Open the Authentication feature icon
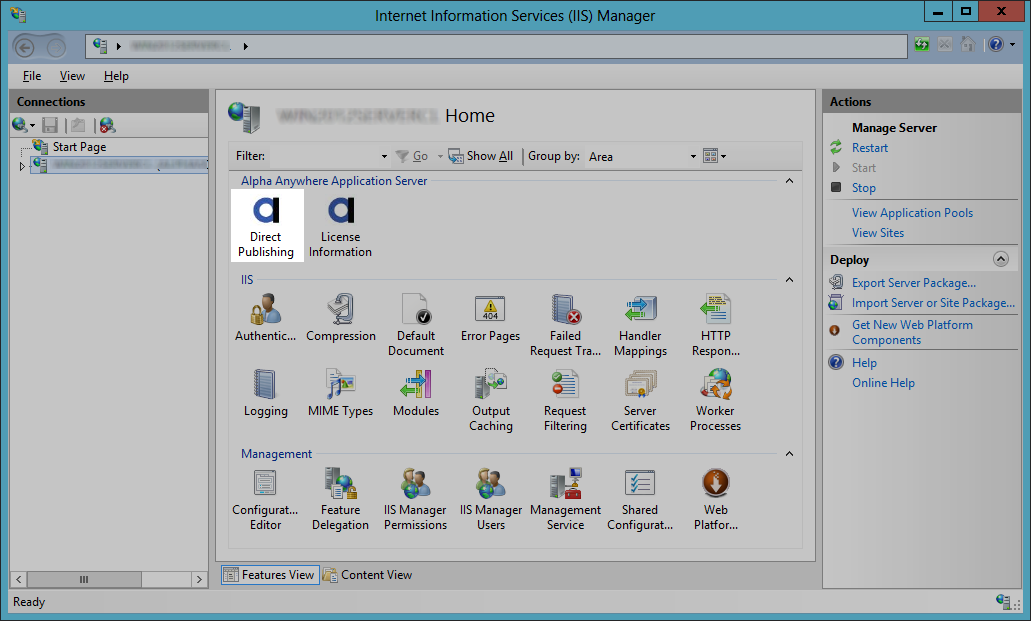1031x621 pixels. (x=266, y=318)
